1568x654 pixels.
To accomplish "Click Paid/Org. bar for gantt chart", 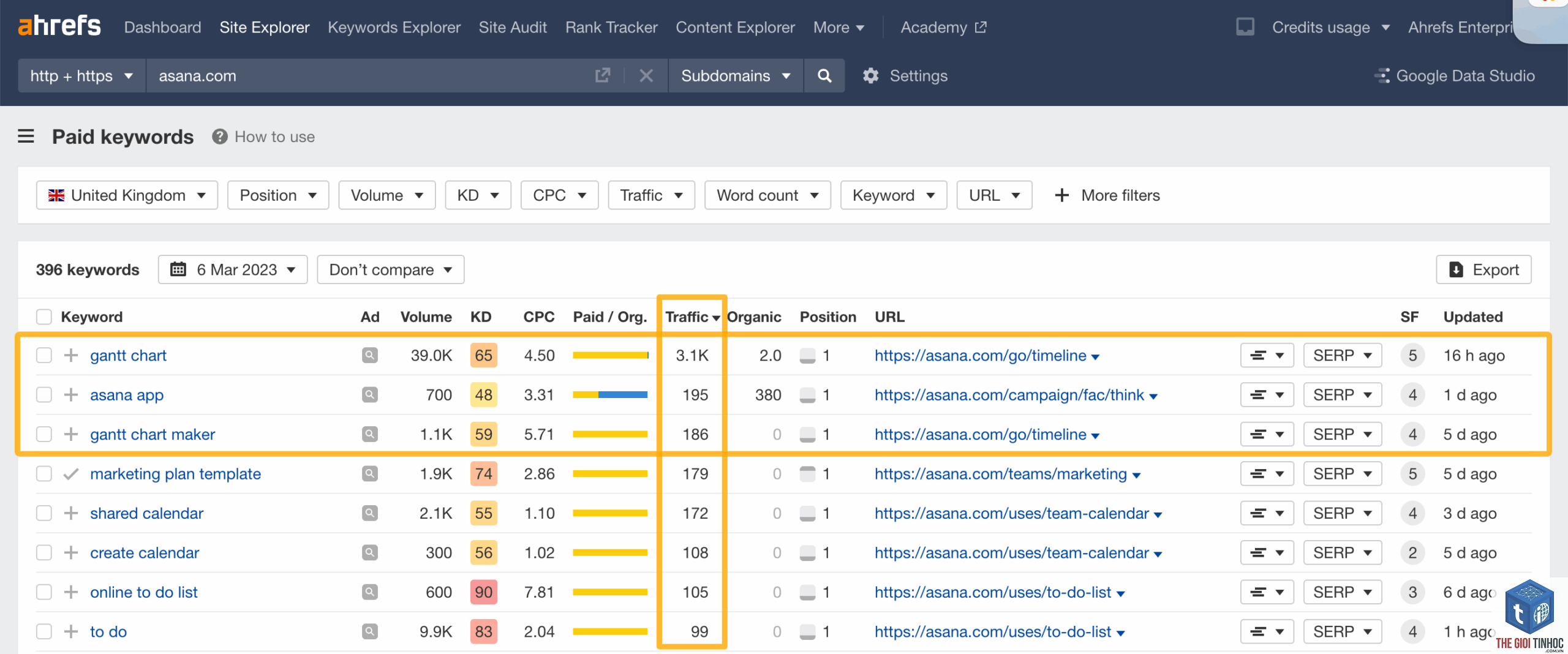I will tap(610, 355).
